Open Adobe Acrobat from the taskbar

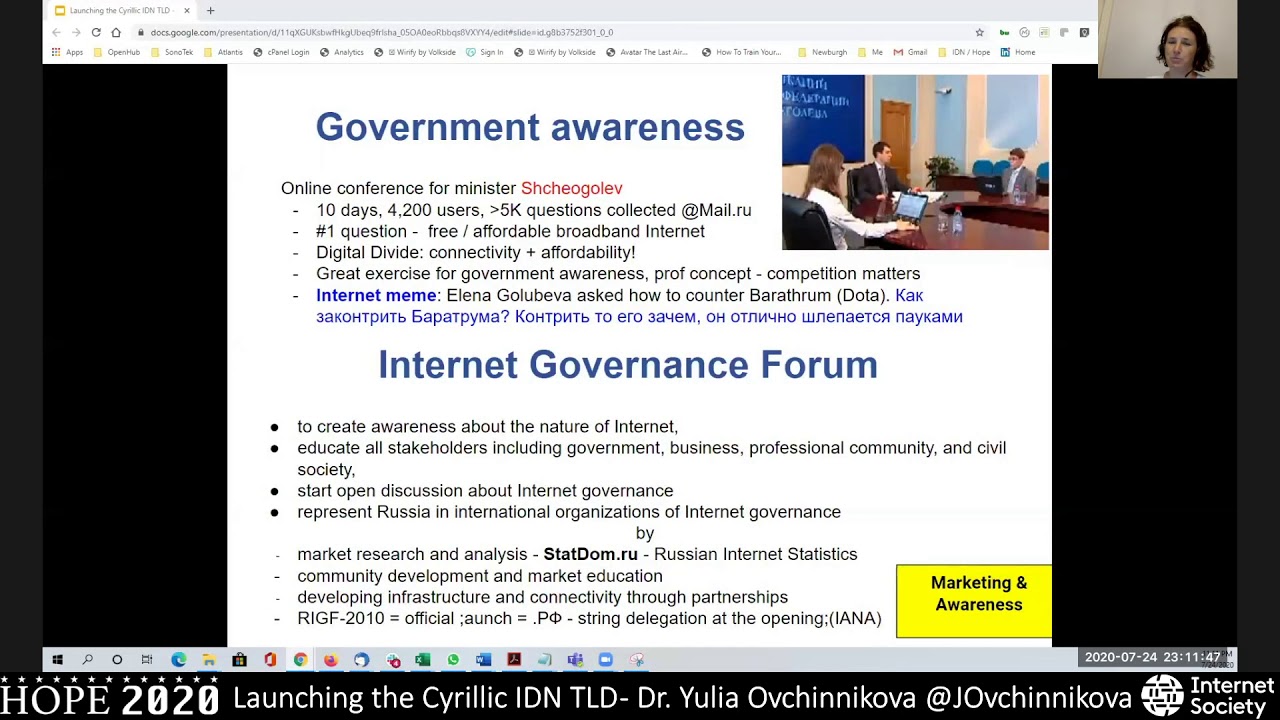click(x=514, y=659)
